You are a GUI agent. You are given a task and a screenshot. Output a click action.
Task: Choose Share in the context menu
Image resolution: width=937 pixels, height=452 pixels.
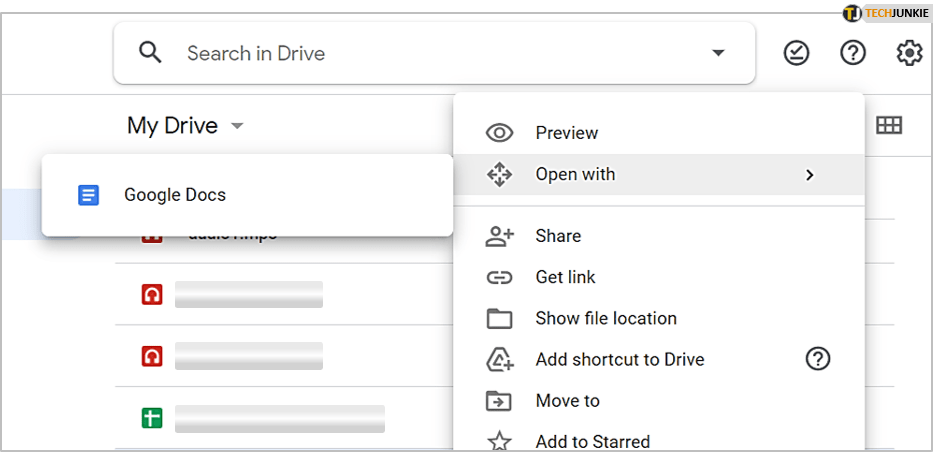click(557, 236)
